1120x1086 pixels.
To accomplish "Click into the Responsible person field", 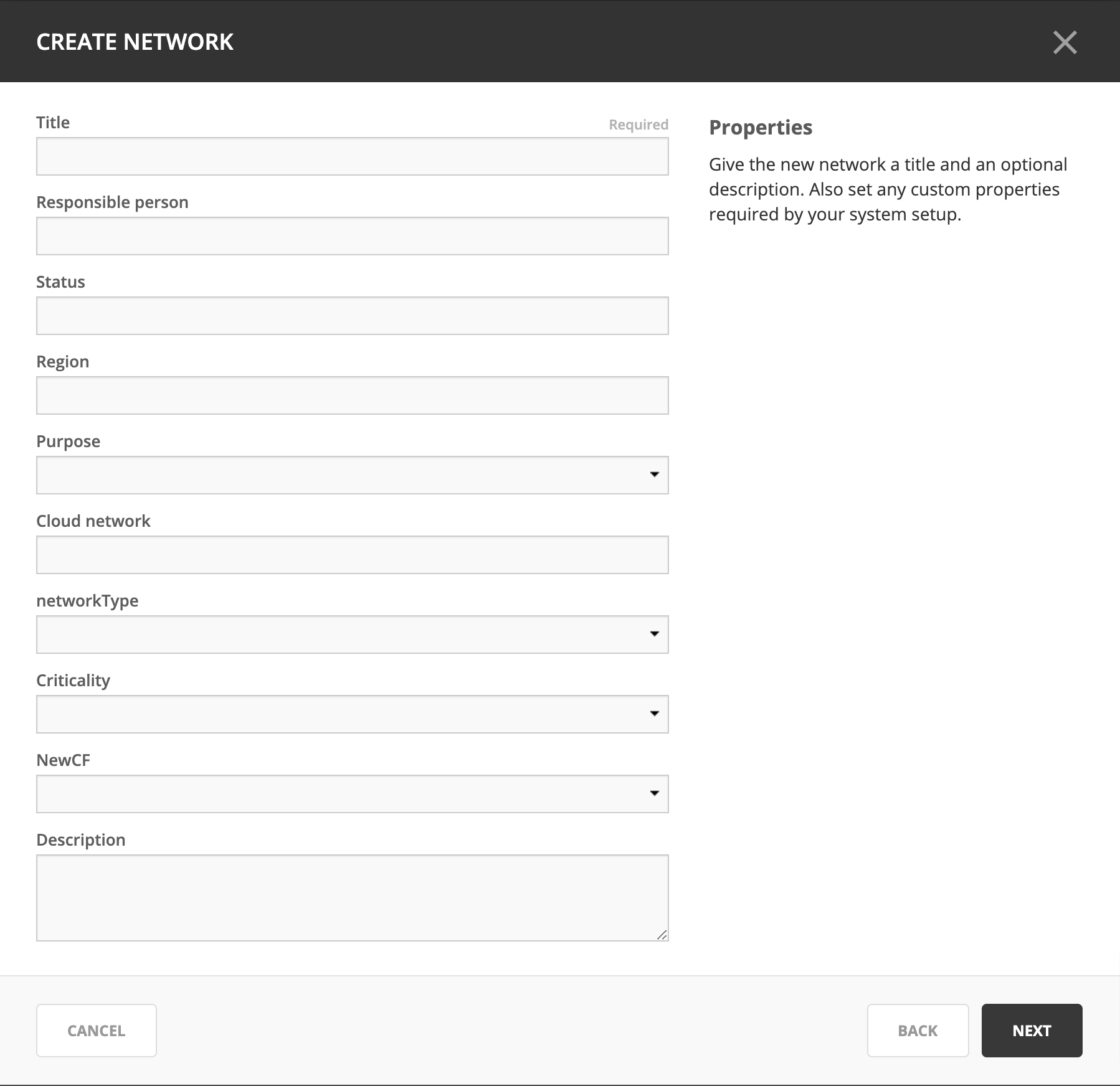I will tap(353, 236).
